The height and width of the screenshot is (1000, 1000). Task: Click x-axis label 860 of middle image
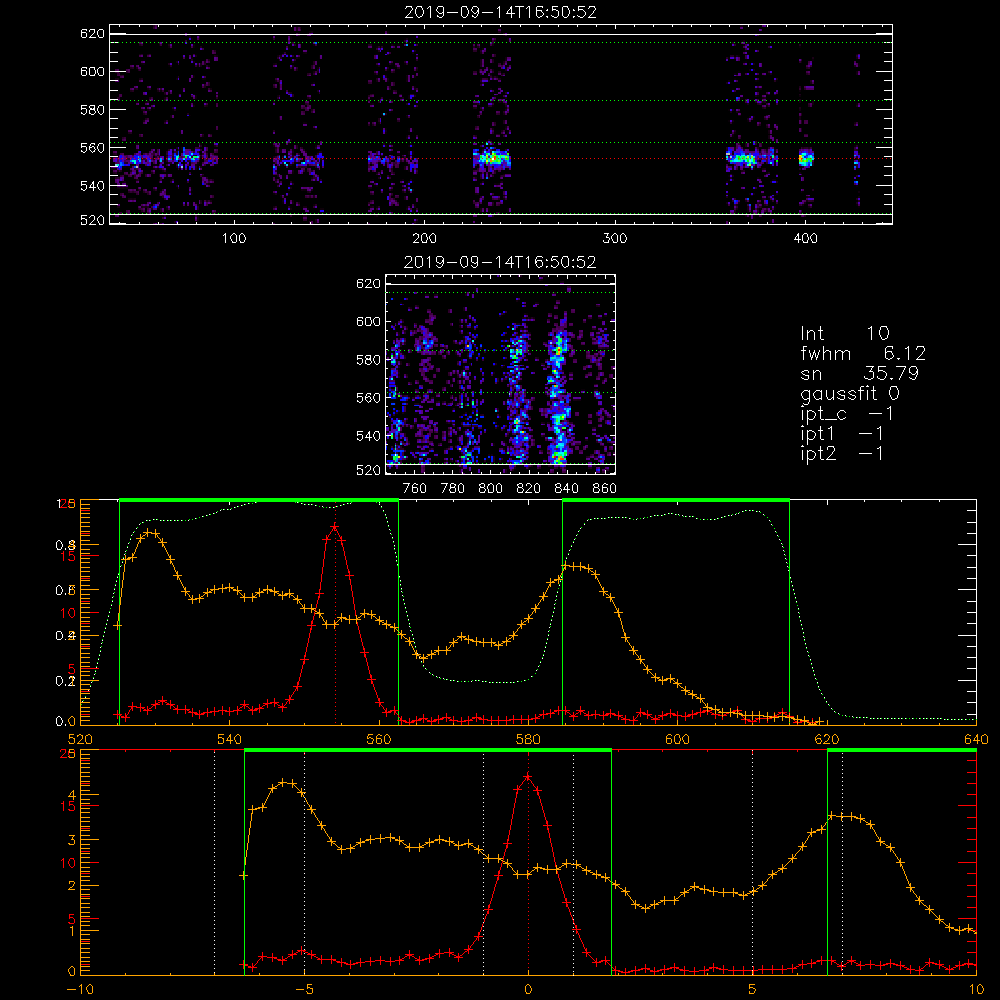pos(604,488)
